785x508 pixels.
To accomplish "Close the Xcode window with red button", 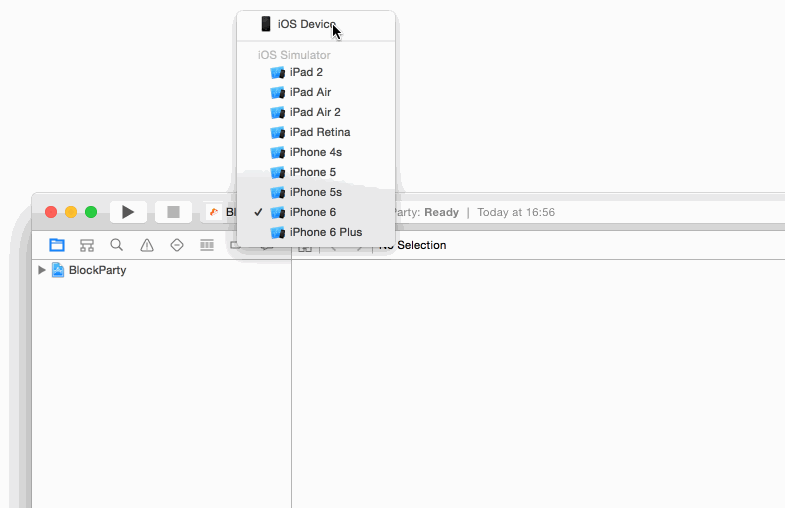I will point(51,212).
